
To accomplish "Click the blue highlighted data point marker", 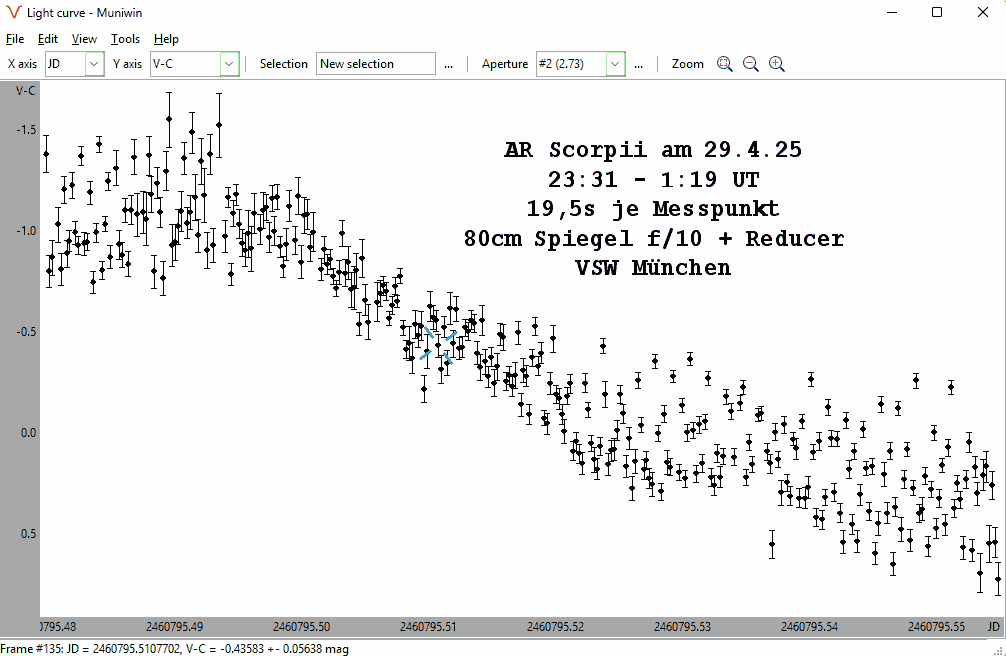I will click(x=438, y=345).
